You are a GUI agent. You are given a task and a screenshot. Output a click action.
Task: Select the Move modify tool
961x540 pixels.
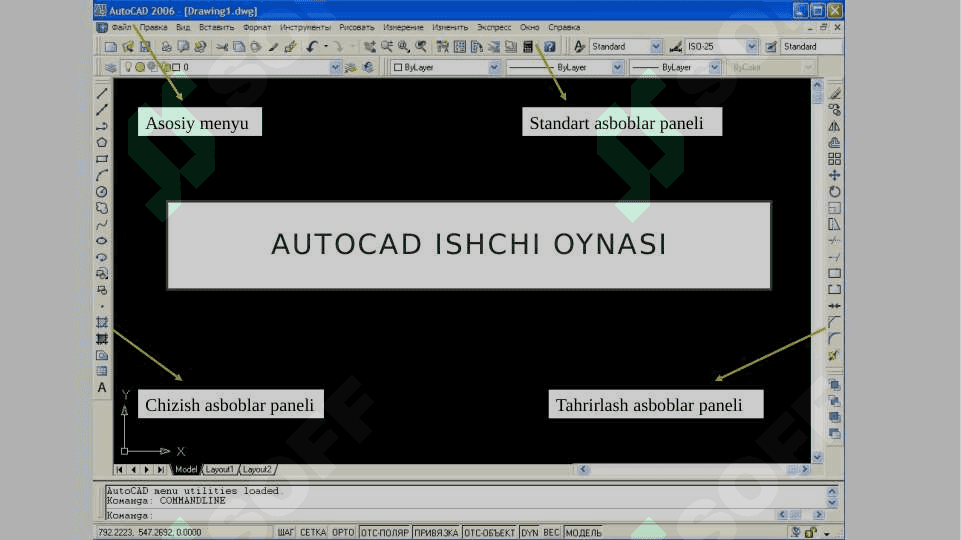[x=834, y=175]
